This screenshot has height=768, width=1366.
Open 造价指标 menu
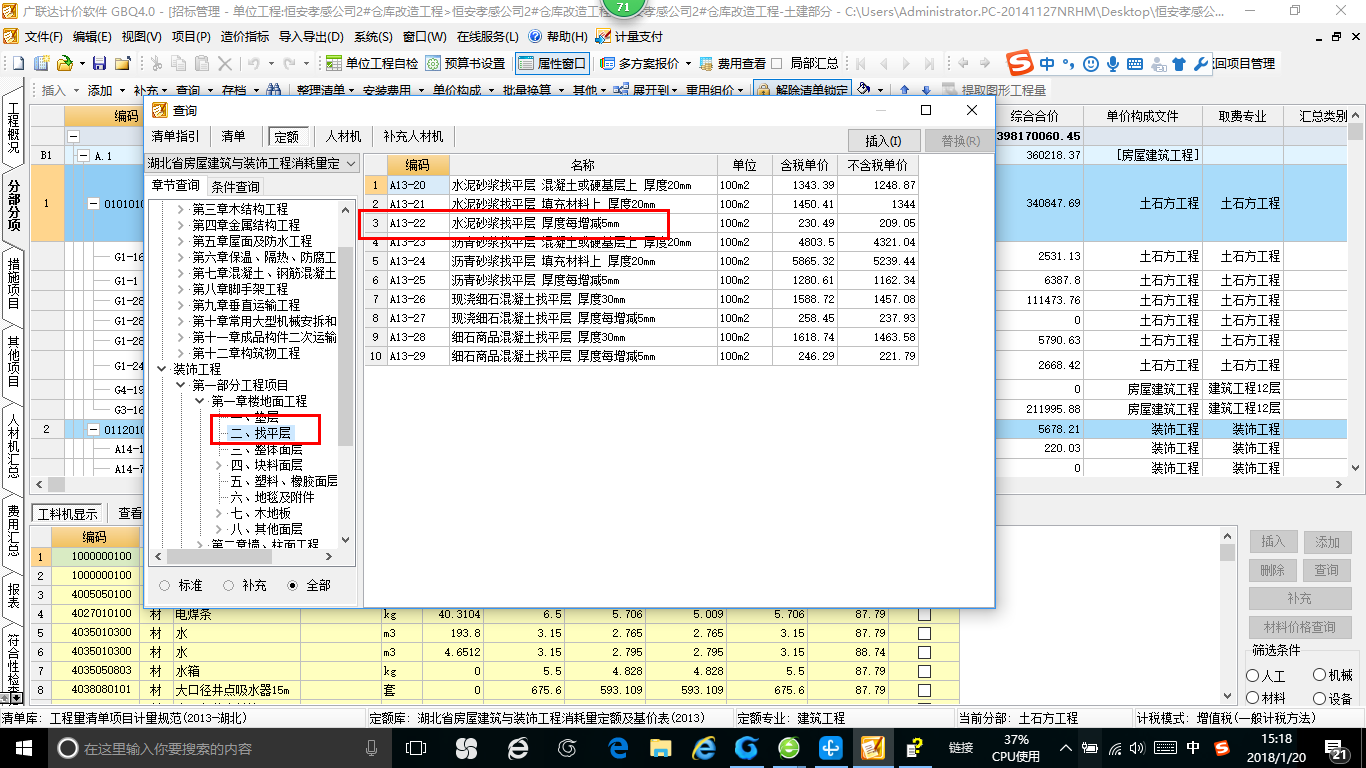(x=245, y=36)
